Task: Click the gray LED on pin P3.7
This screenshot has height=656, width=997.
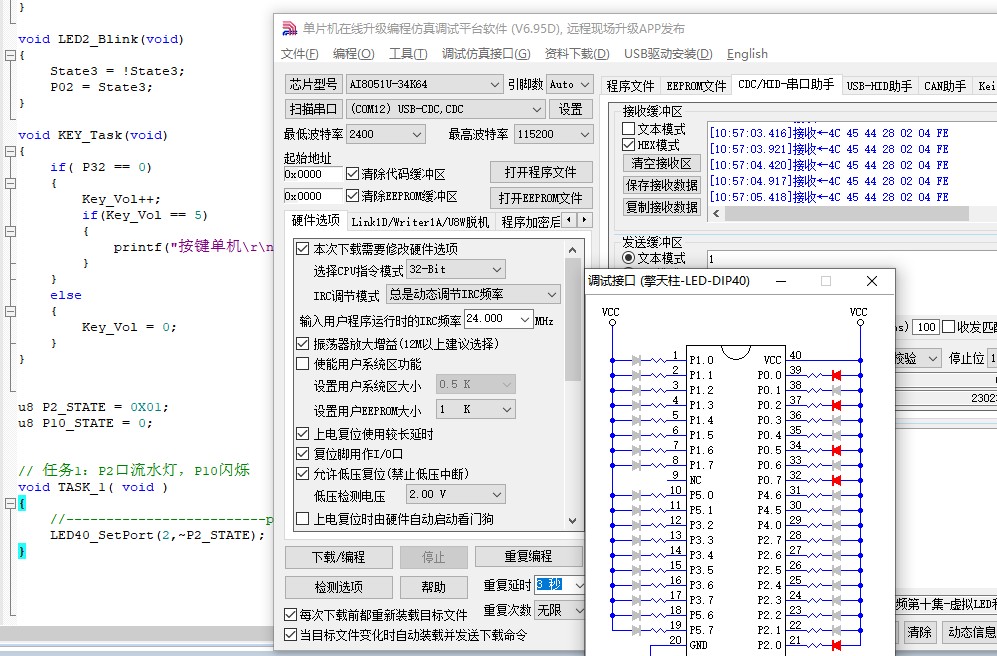Action: (x=636, y=601)
